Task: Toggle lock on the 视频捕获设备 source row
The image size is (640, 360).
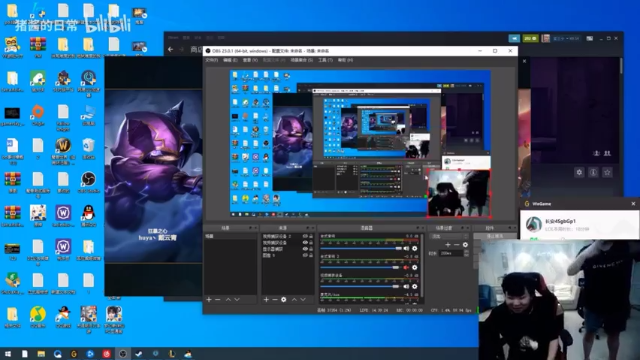Action: [311, 242]
